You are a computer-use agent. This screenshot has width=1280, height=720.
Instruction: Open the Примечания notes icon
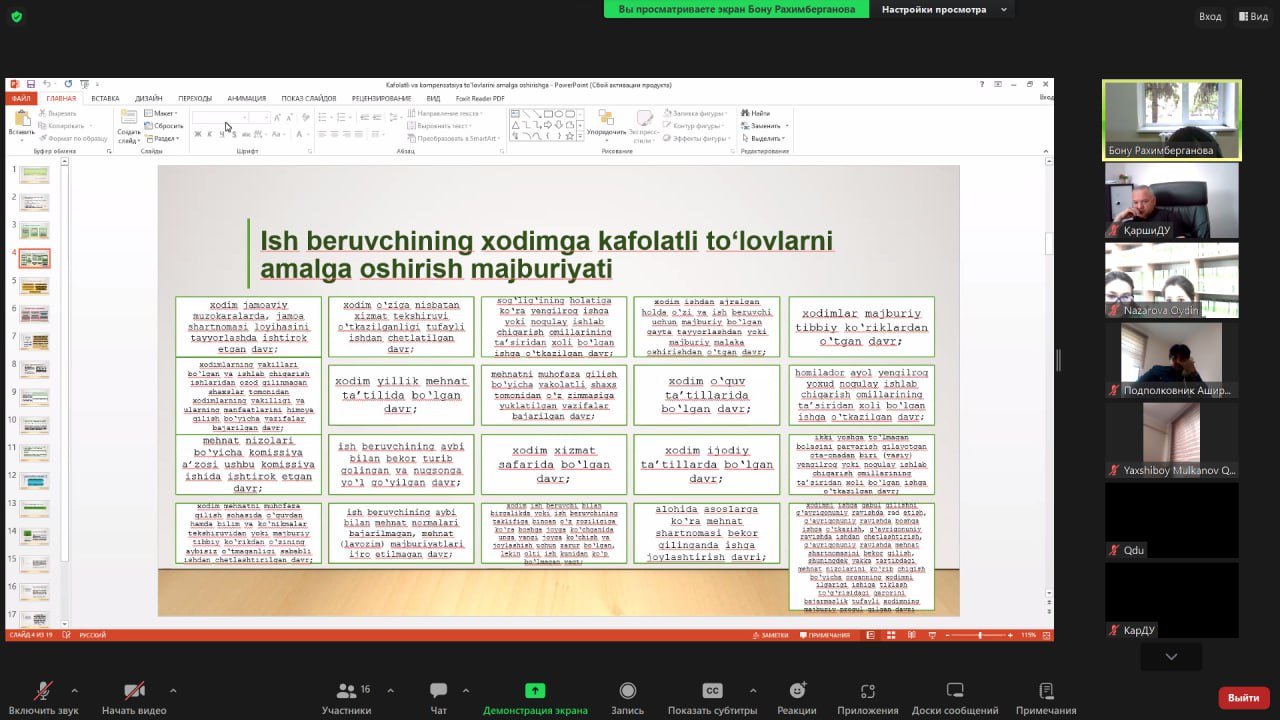(x=1046, y=691)
